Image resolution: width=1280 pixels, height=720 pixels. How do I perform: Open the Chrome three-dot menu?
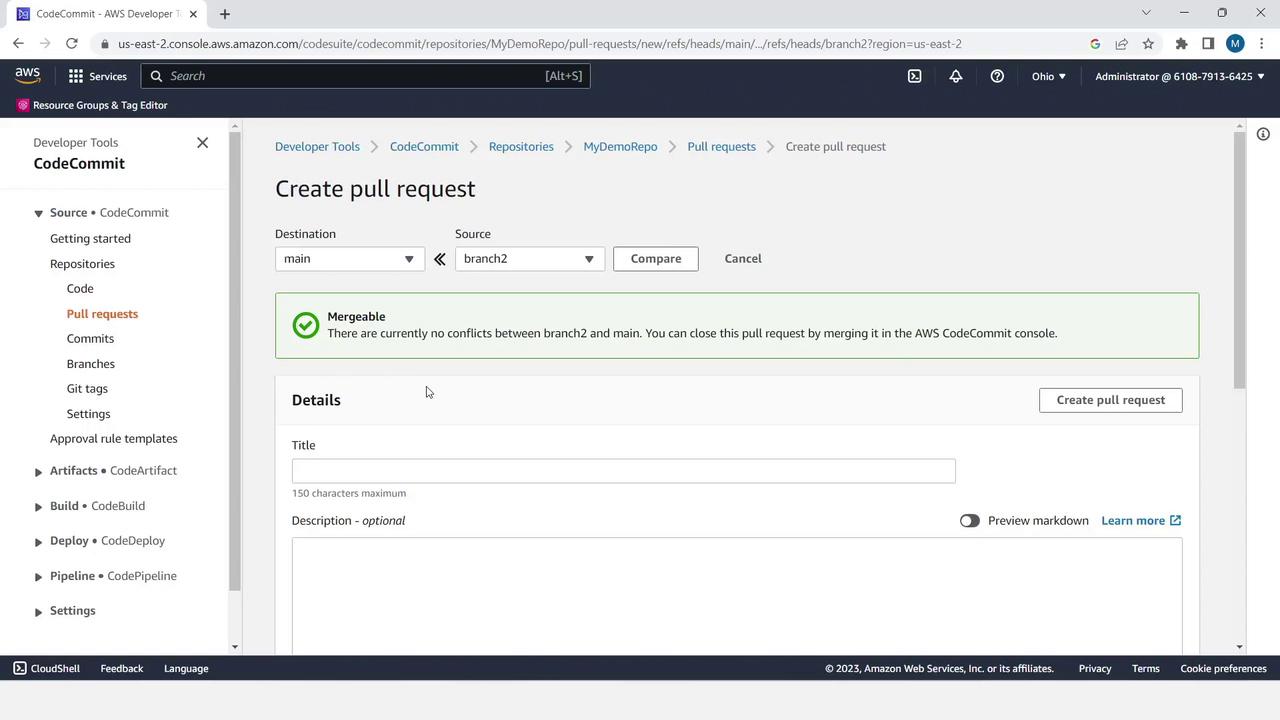[x=1262, y=44]
